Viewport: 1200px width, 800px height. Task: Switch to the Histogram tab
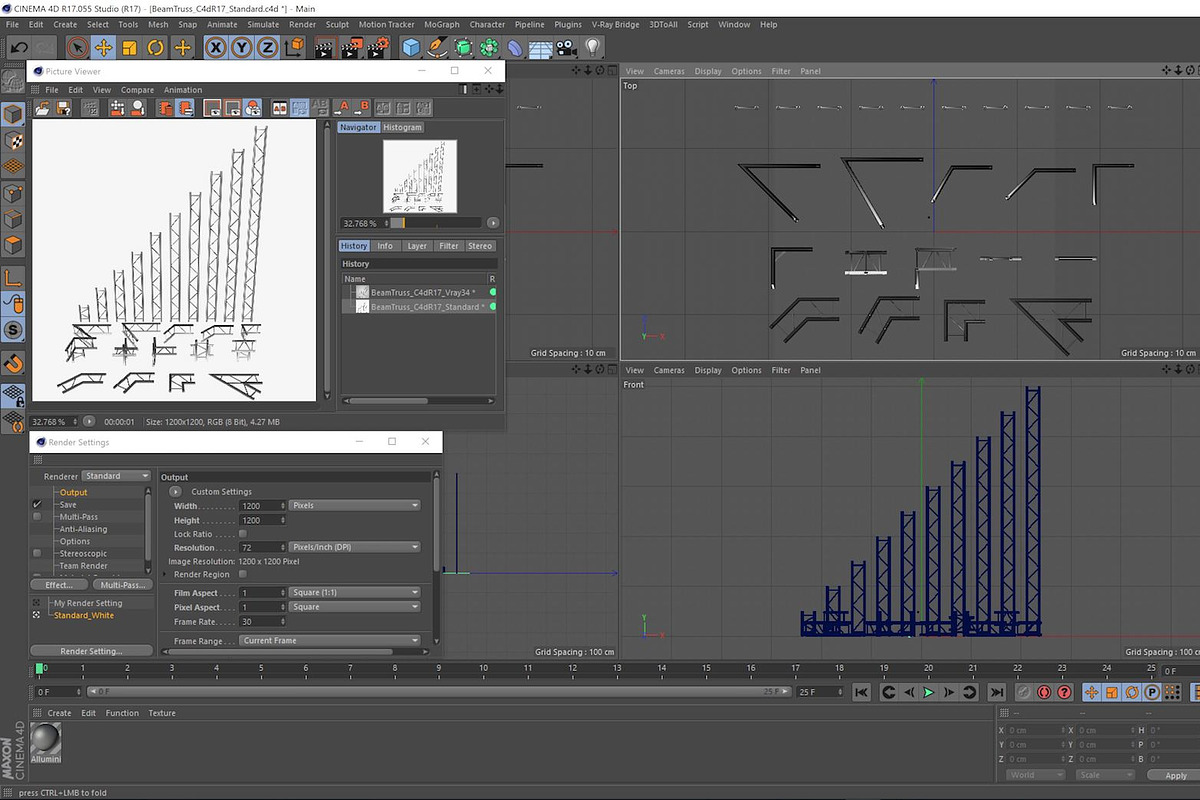[403, 127]
